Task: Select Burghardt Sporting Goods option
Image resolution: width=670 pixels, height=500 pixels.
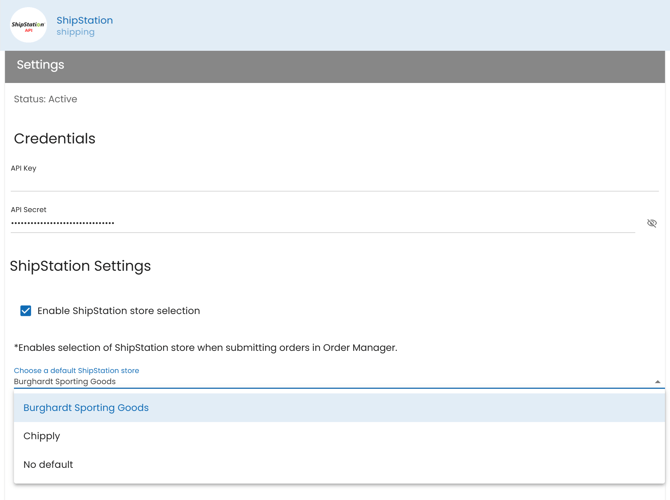Action: [339, 408]
